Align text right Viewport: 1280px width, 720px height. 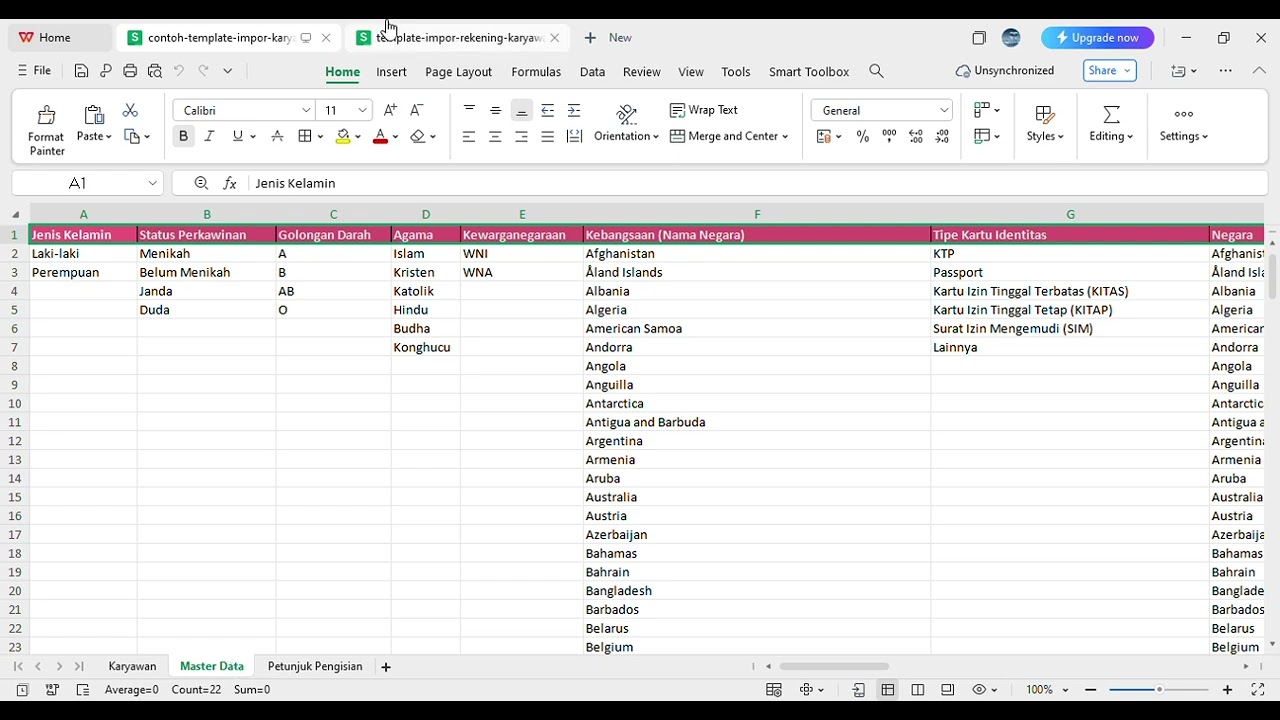click(x=521, y=136)
